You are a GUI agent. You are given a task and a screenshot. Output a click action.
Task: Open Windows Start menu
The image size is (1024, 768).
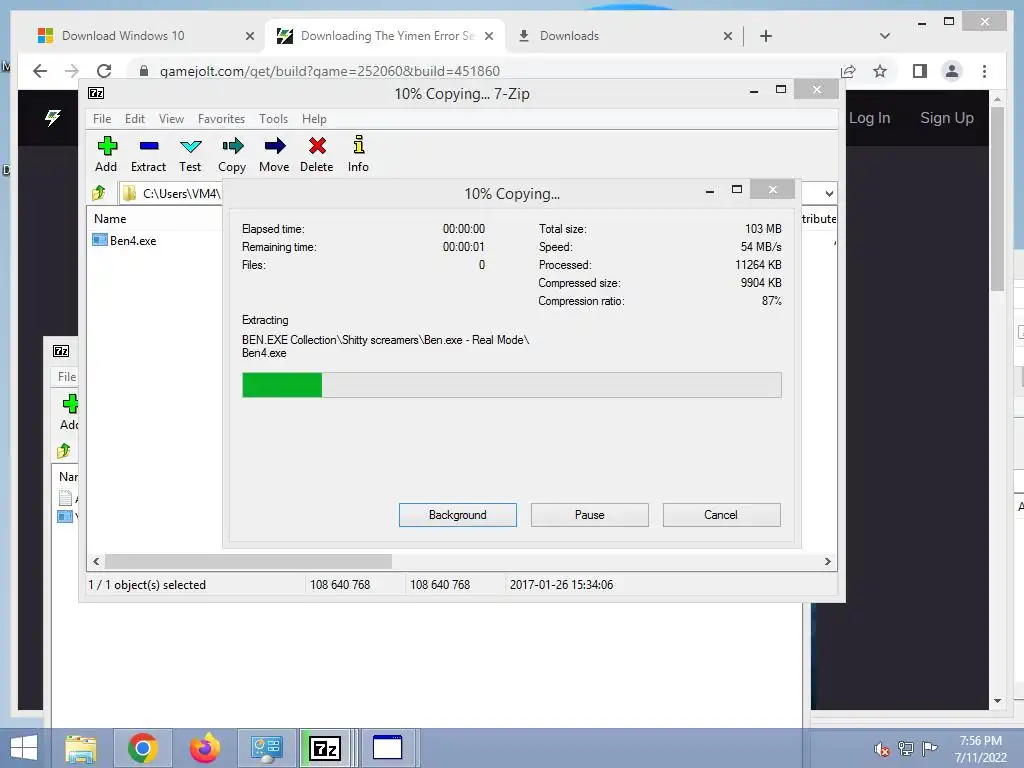[x=24, y=748]
